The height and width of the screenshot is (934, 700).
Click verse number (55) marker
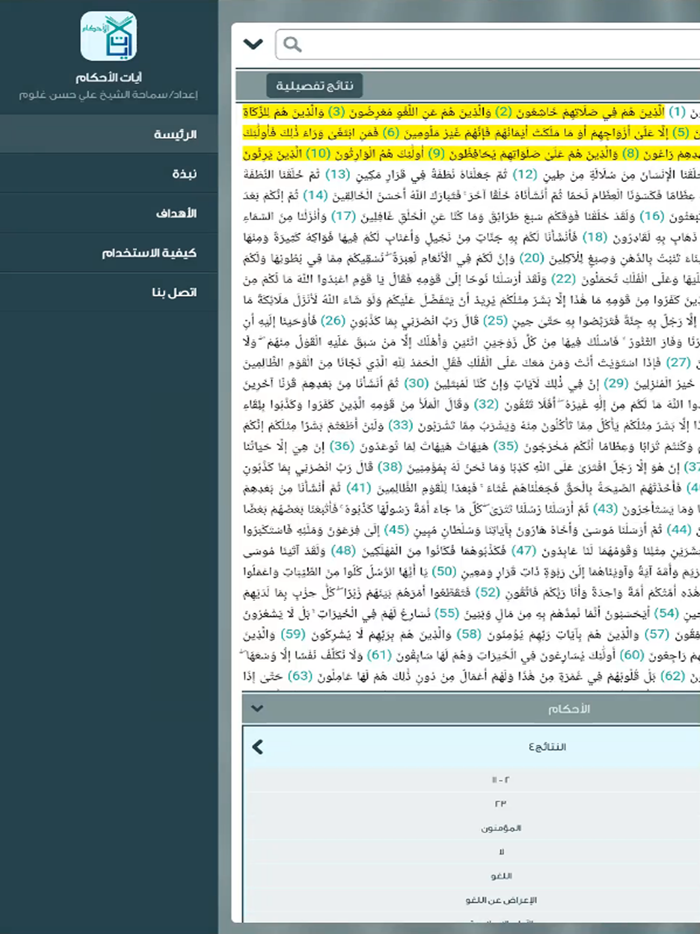point(447,612)
